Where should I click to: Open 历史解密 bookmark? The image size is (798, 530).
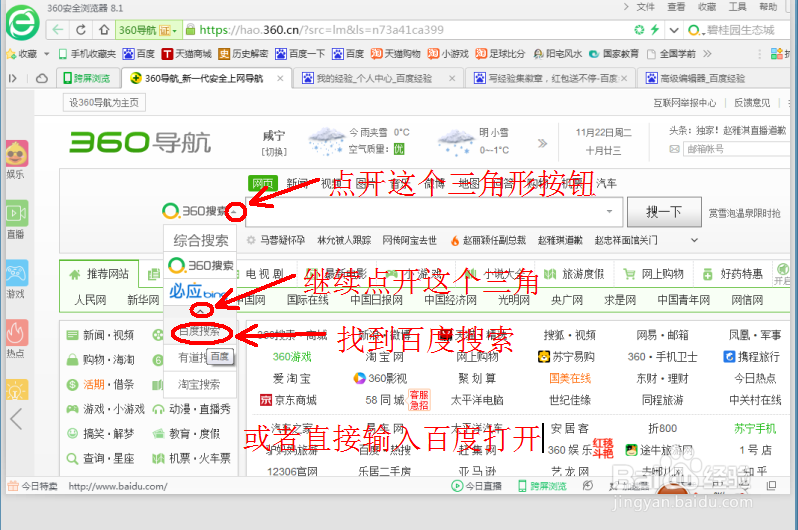click(243, 53)
